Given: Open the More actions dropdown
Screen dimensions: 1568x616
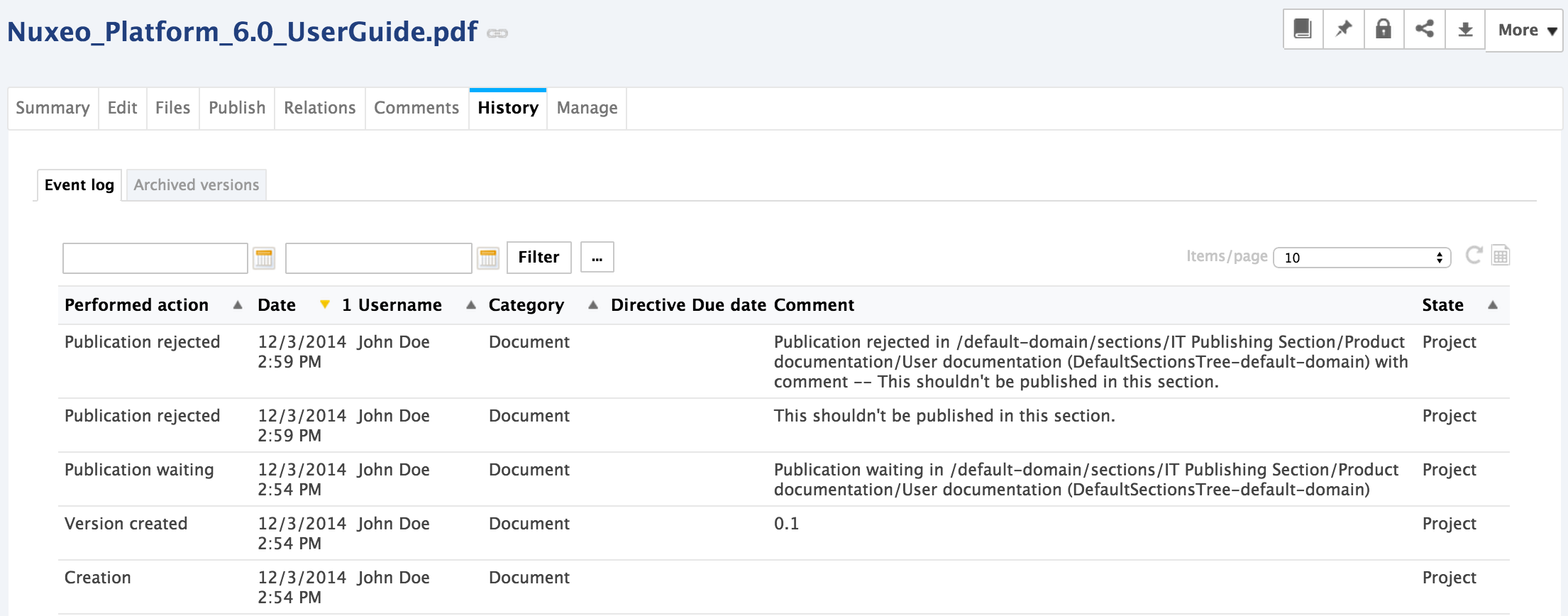Looking at the screenshot, I should 1525,30.
